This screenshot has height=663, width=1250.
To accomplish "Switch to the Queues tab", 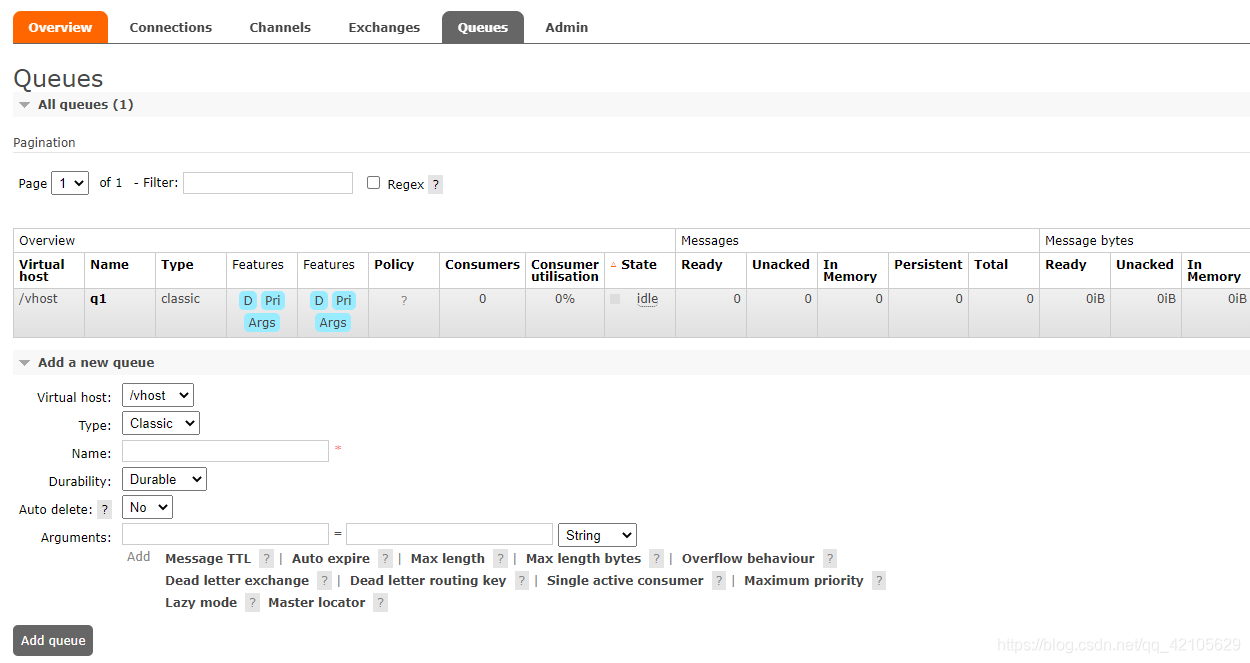I will point(483,28).
